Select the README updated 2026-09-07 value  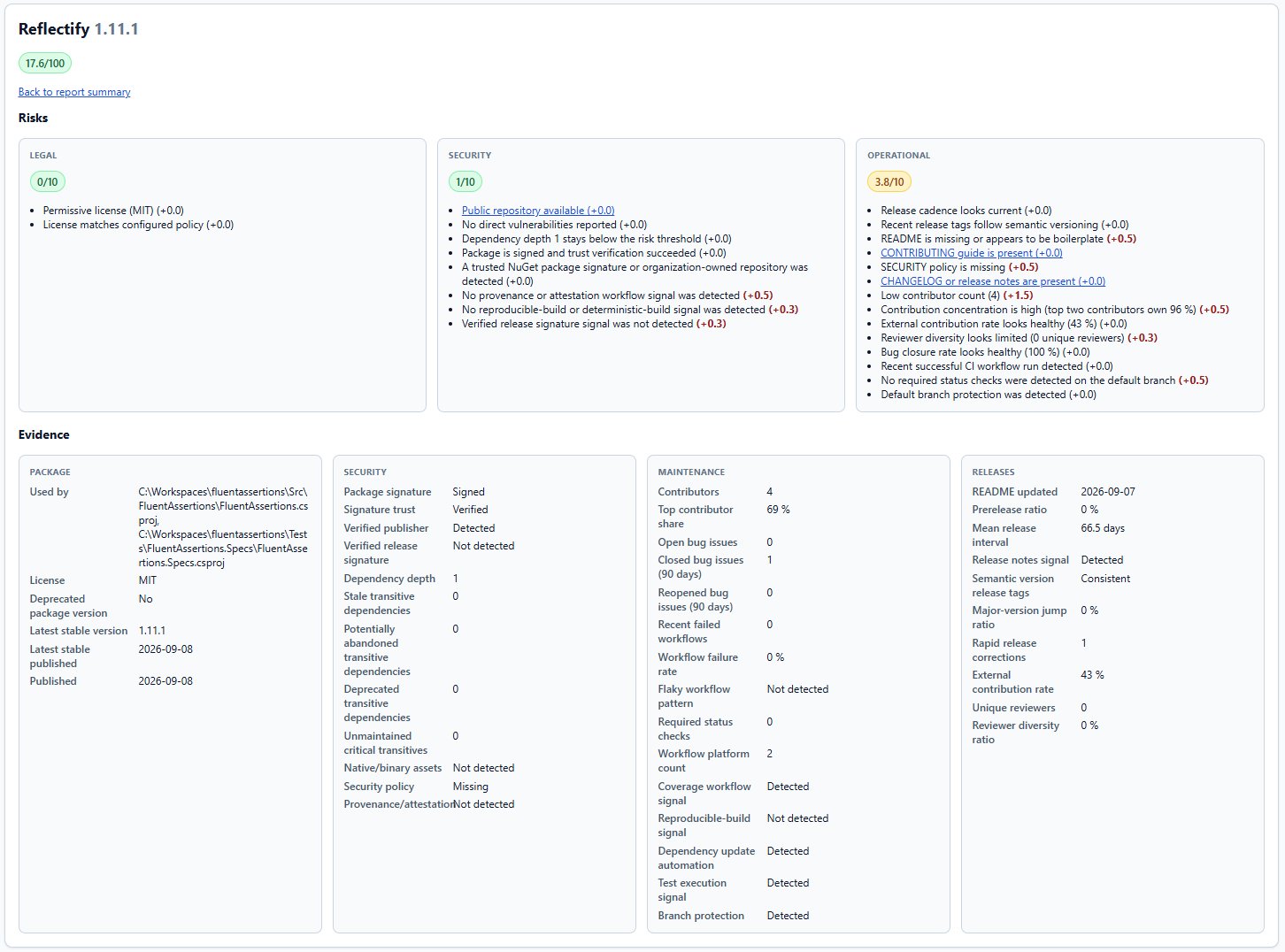tap(1108, 492)
